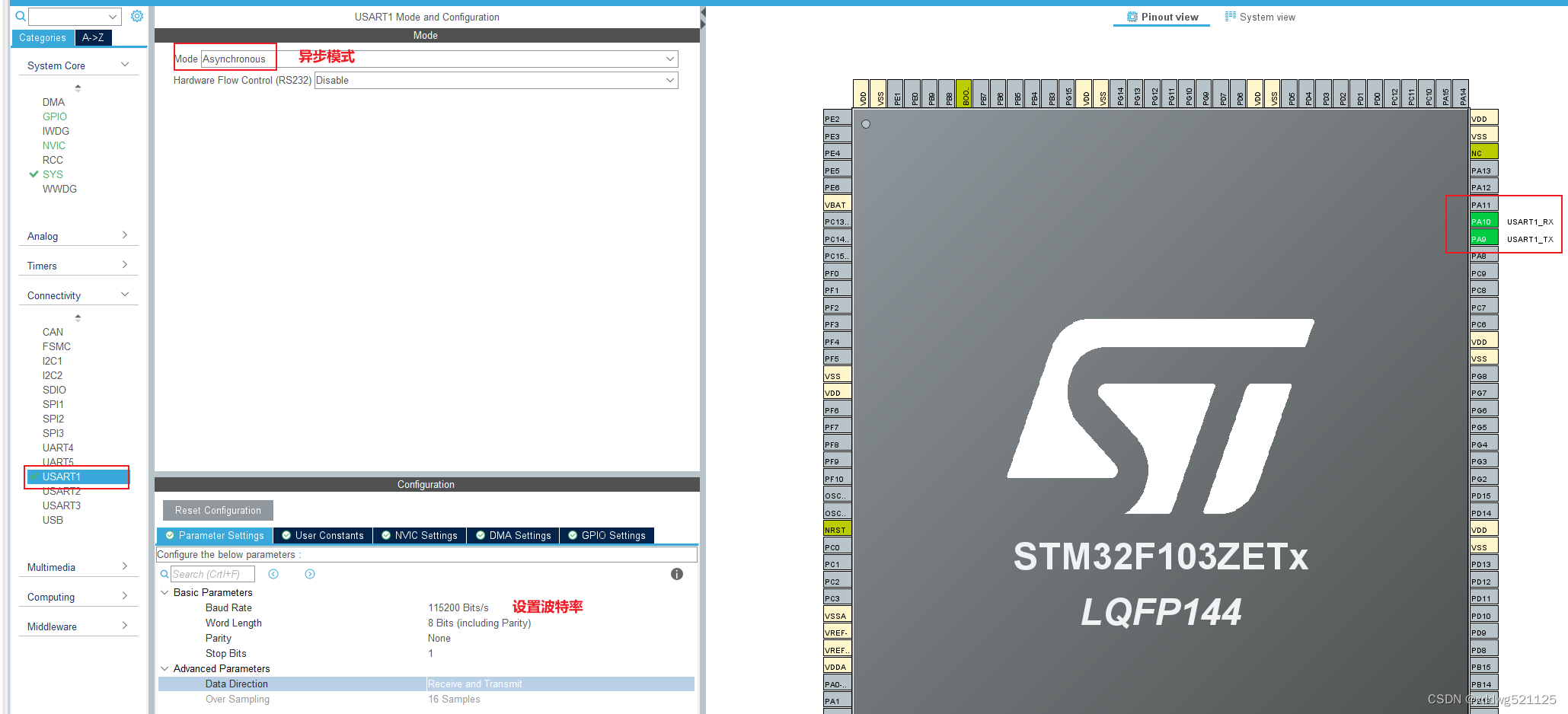Open the settings gear icon near search
Image resolution: width=1568 pixels, height=714 pixels.
(137, 16)
